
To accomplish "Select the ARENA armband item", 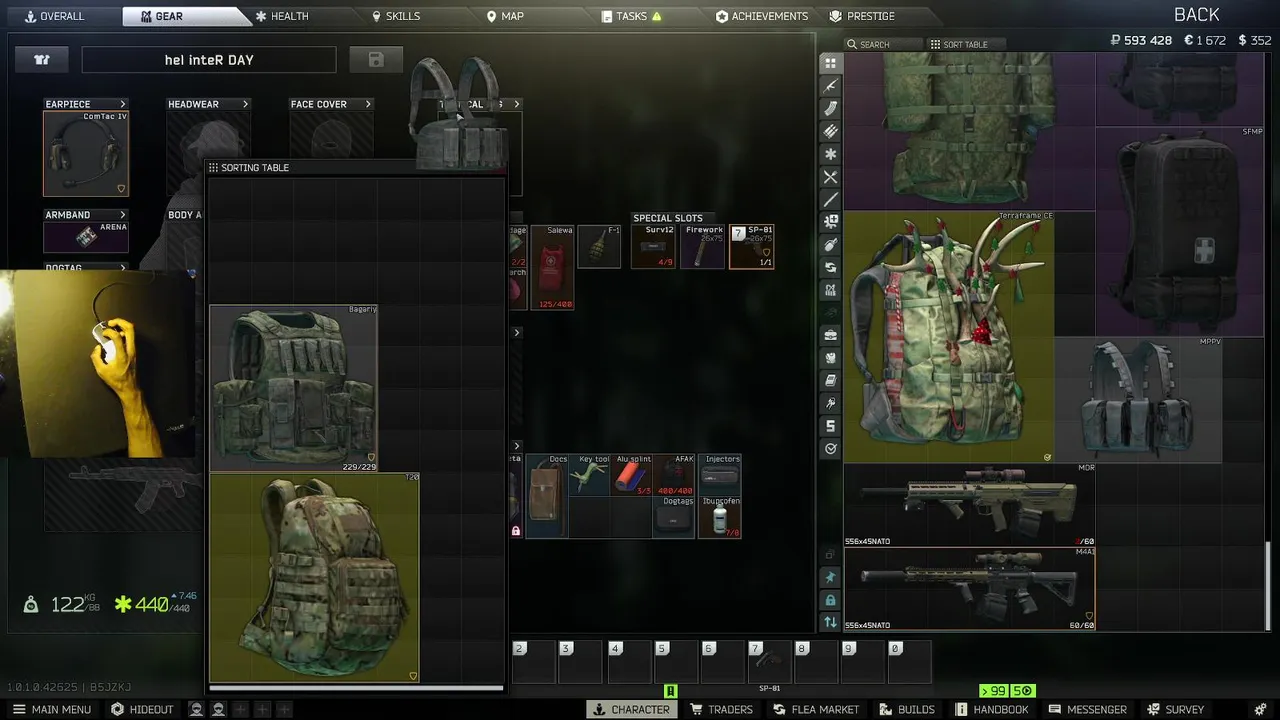I will point(86,237).
